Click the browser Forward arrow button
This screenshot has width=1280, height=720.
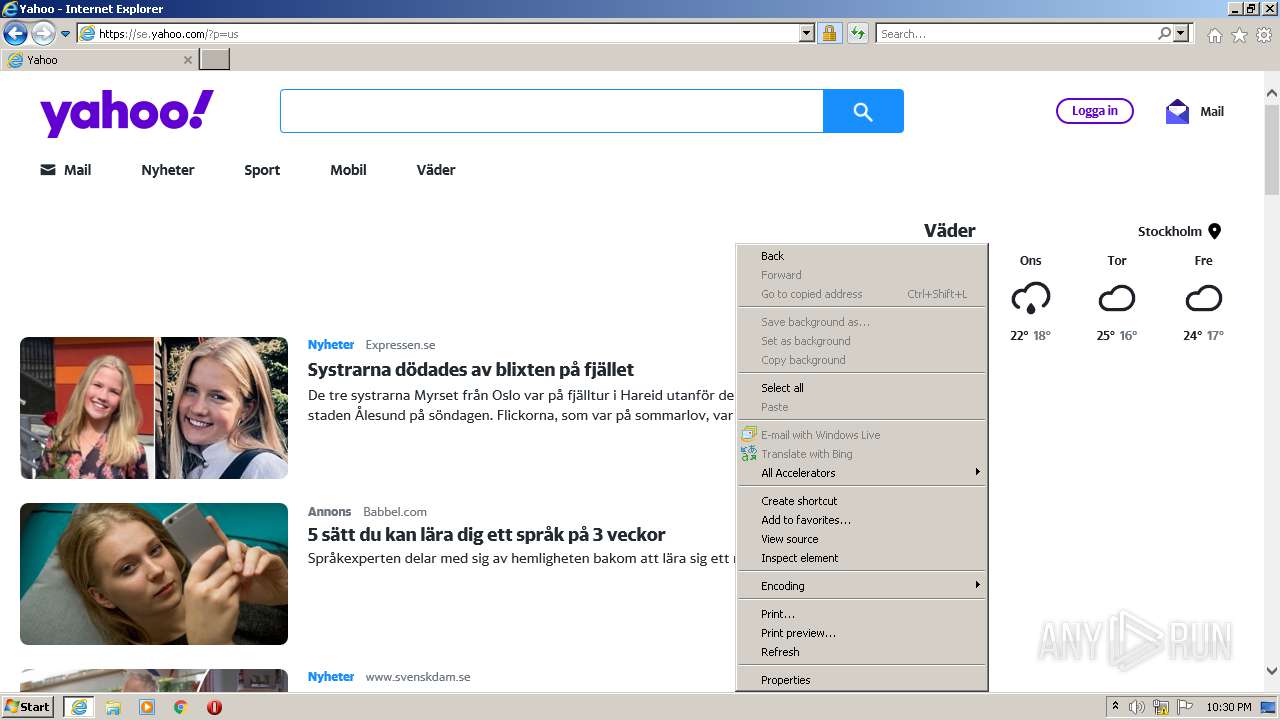[x=43, y=33]
